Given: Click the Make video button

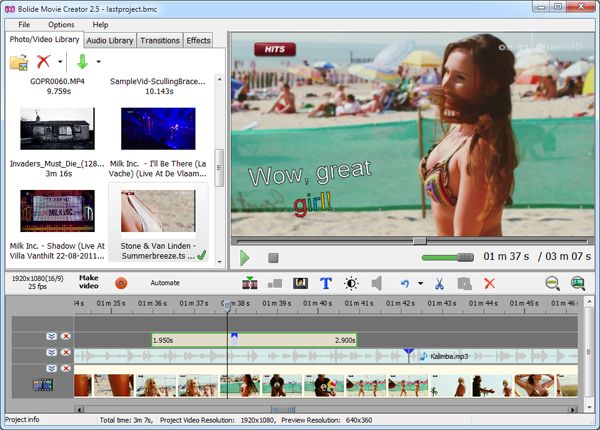Looking at the screenshot, I should click(x=89, y=282).
